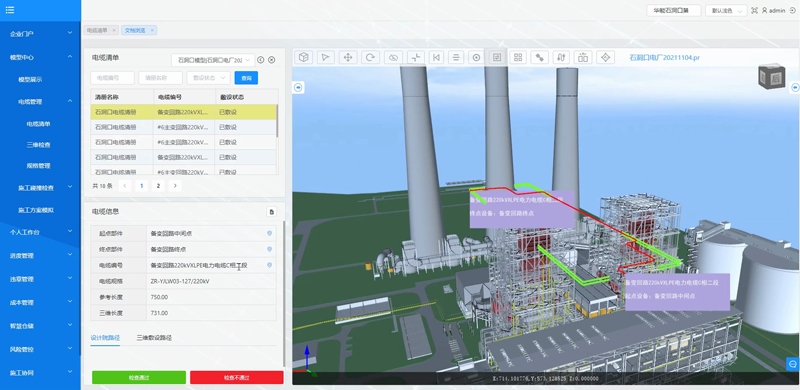Toggle the hamburger menu at sidebar top
Screen dimensions: 800x390
pyautogui.click(x=10, y=10)
